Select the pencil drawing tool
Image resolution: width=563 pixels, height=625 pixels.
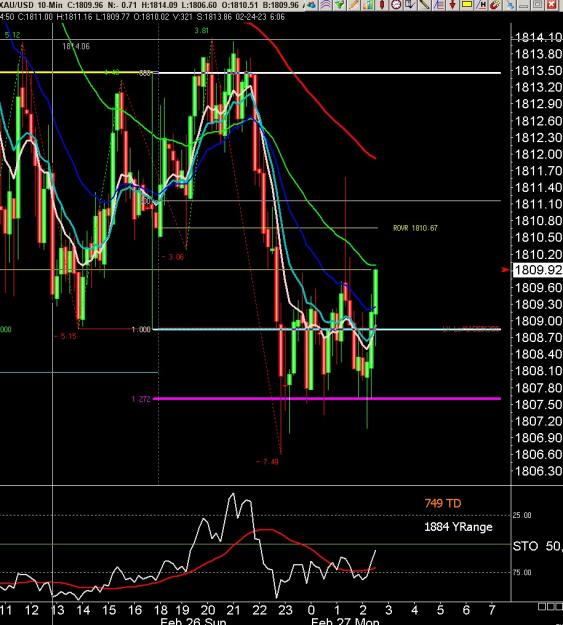tap(354, 4)
